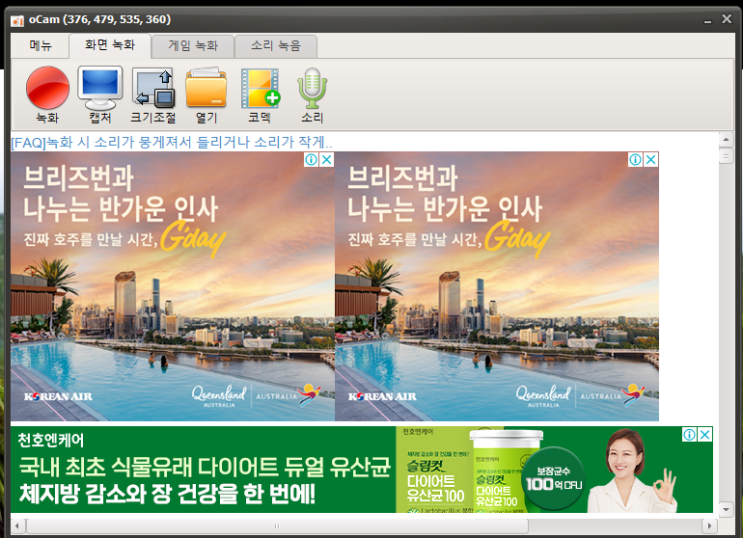
Task: Click the horizontal scrollbar thumb
Action: click(x=277, y=526)
